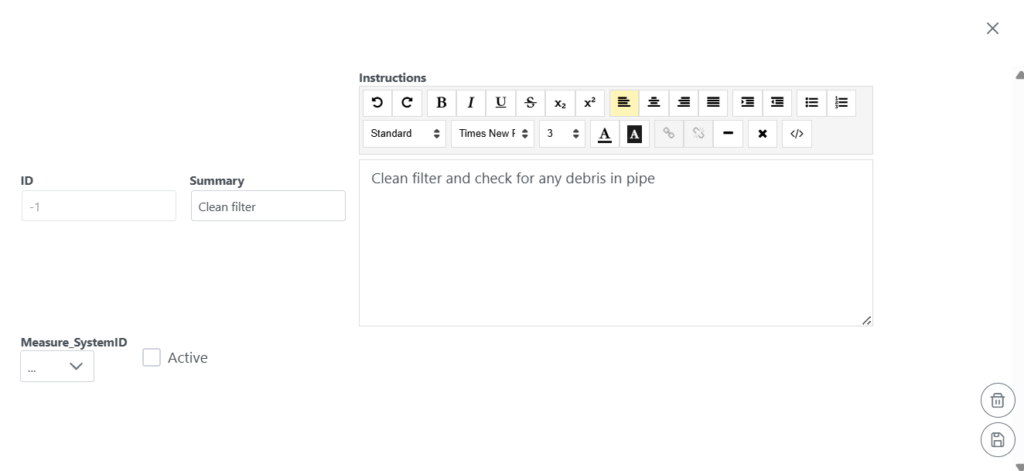1024x471 pixels.
Task: Apply strikethrough formatting
Action: [x=530, y=102]
